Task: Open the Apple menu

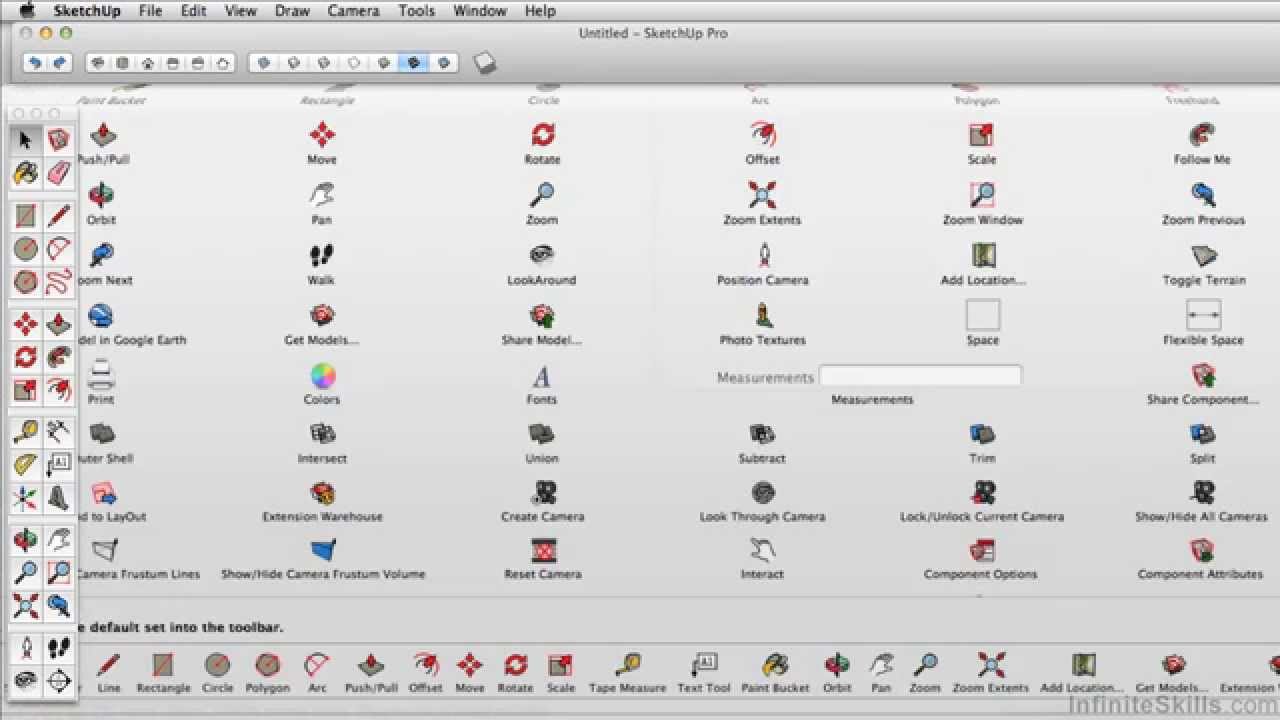Action: pos(26,11)
